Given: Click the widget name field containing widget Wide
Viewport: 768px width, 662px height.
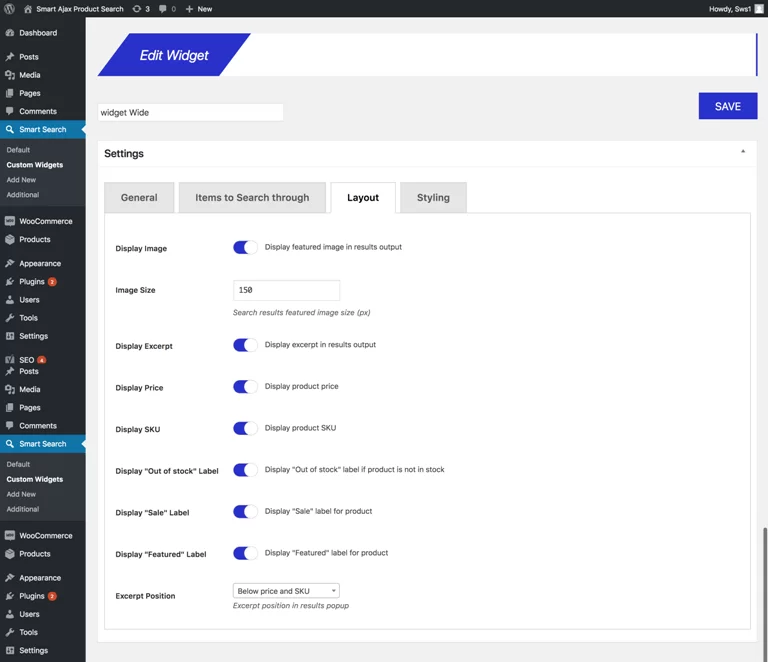Looking at the screenshot, I should [191, 113].
